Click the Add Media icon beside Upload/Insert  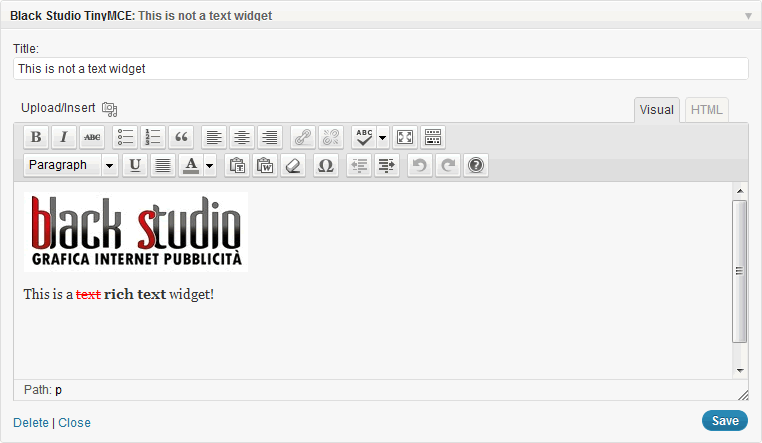[109, 109]
